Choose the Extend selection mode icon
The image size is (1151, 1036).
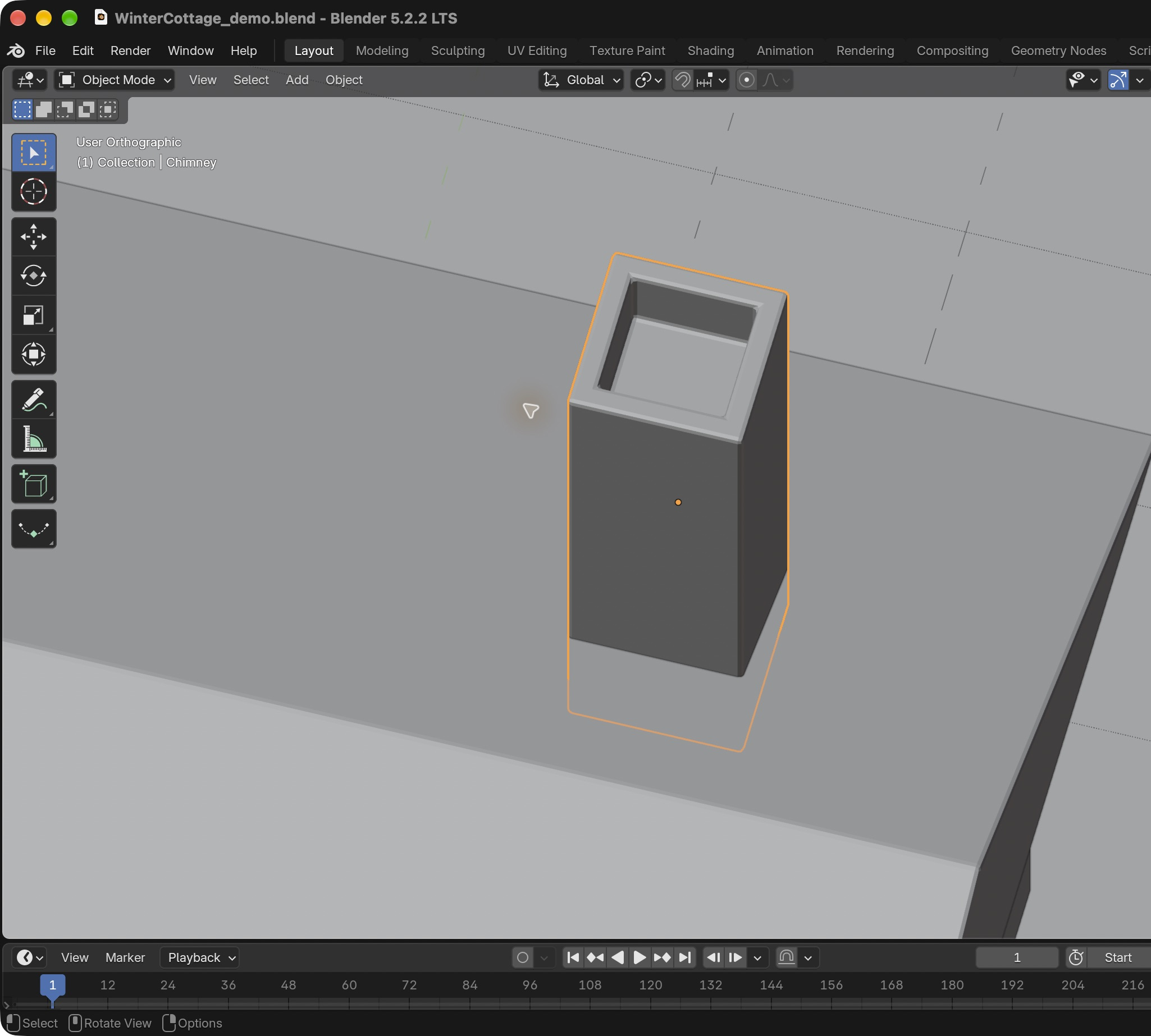tap(44, 109)
